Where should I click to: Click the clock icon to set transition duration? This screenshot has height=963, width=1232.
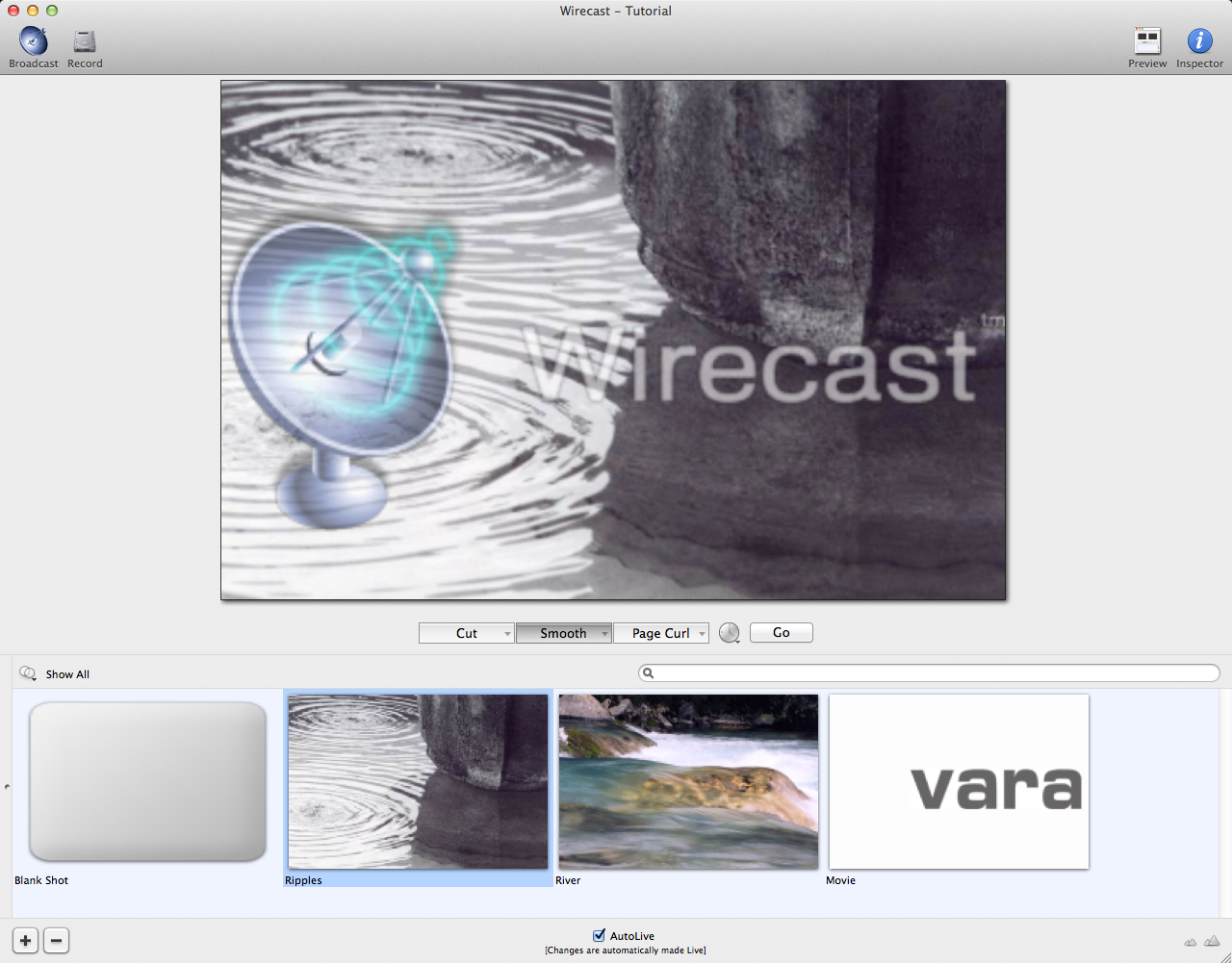[x=729, y=632]
